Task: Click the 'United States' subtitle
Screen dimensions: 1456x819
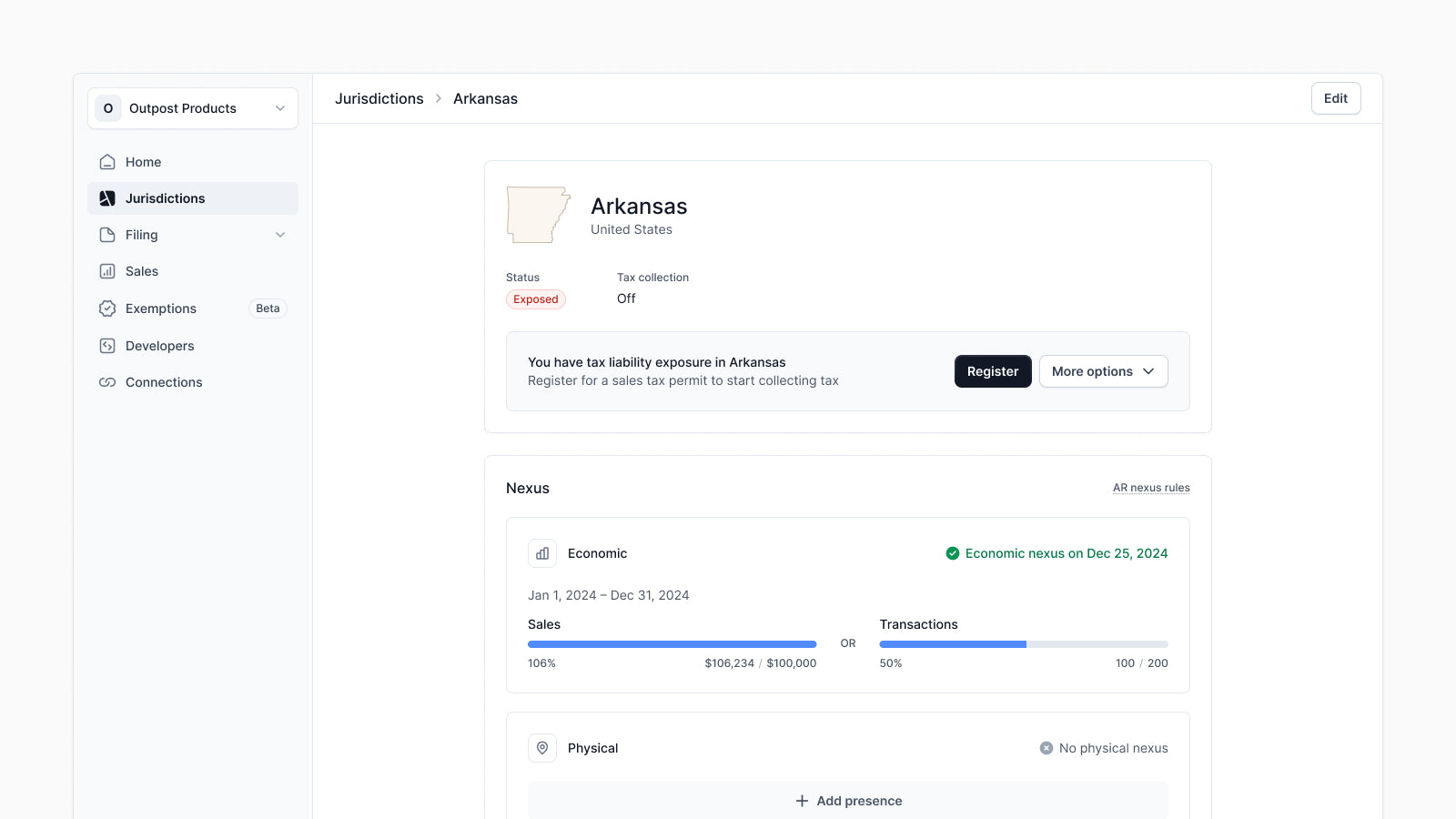Action: click(632, 229)
